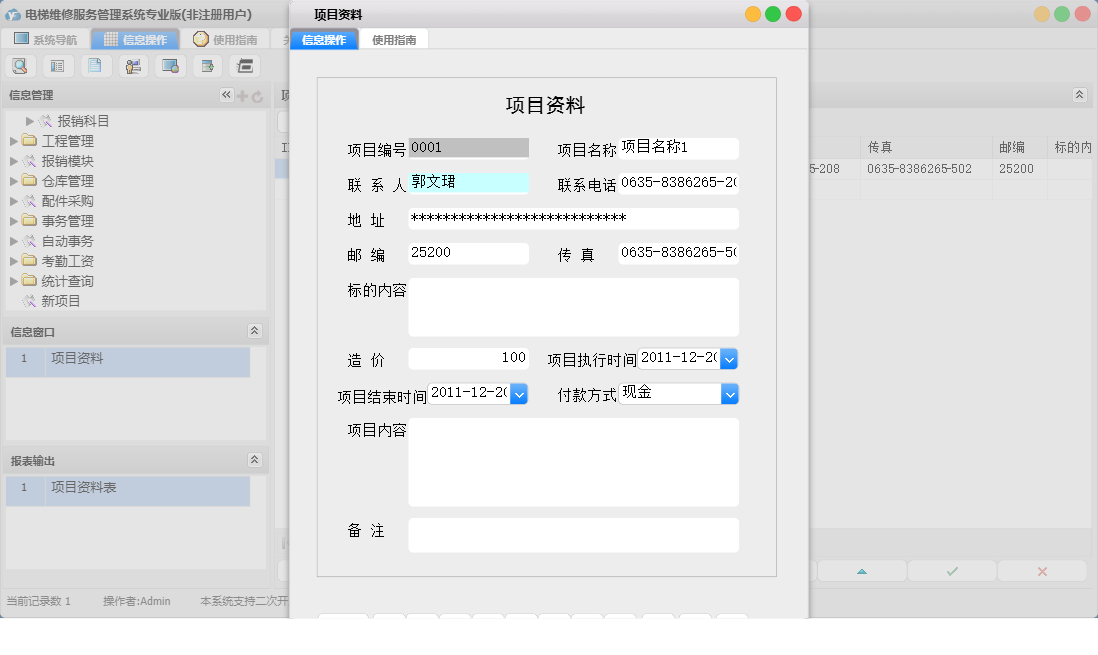Click the green checkmark confirm button
Image resolution: width=1098 pixels, height=655 pixels.
tap(952, 571)
